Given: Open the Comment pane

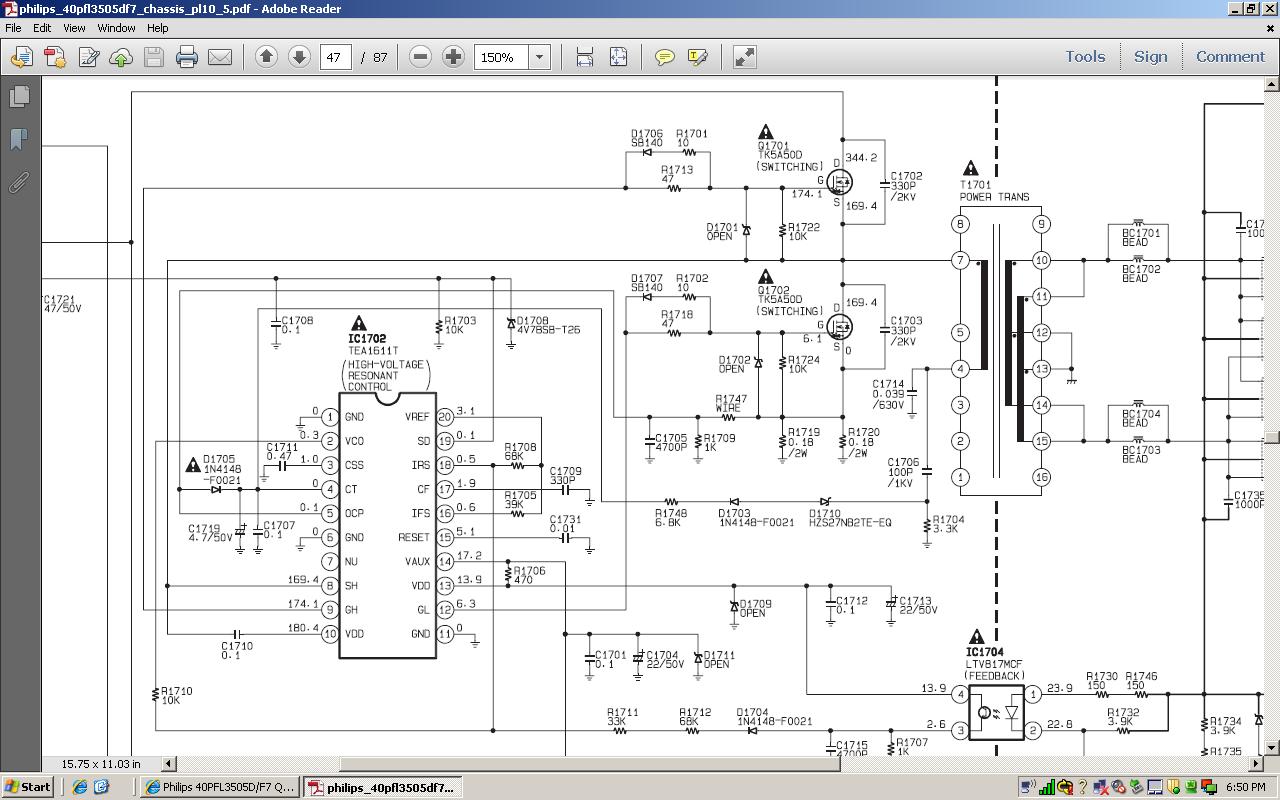Looking at the screenshot, I should [1230, 57].
